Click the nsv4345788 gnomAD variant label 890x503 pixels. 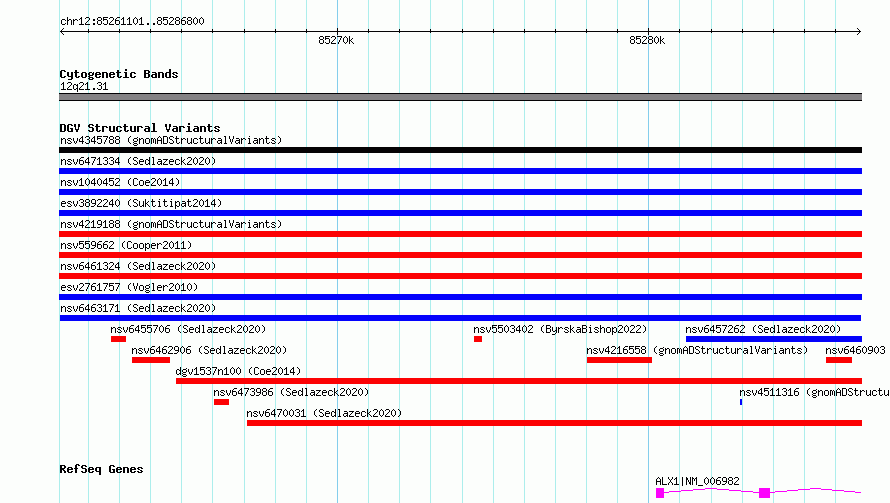(x=171, y=140)
